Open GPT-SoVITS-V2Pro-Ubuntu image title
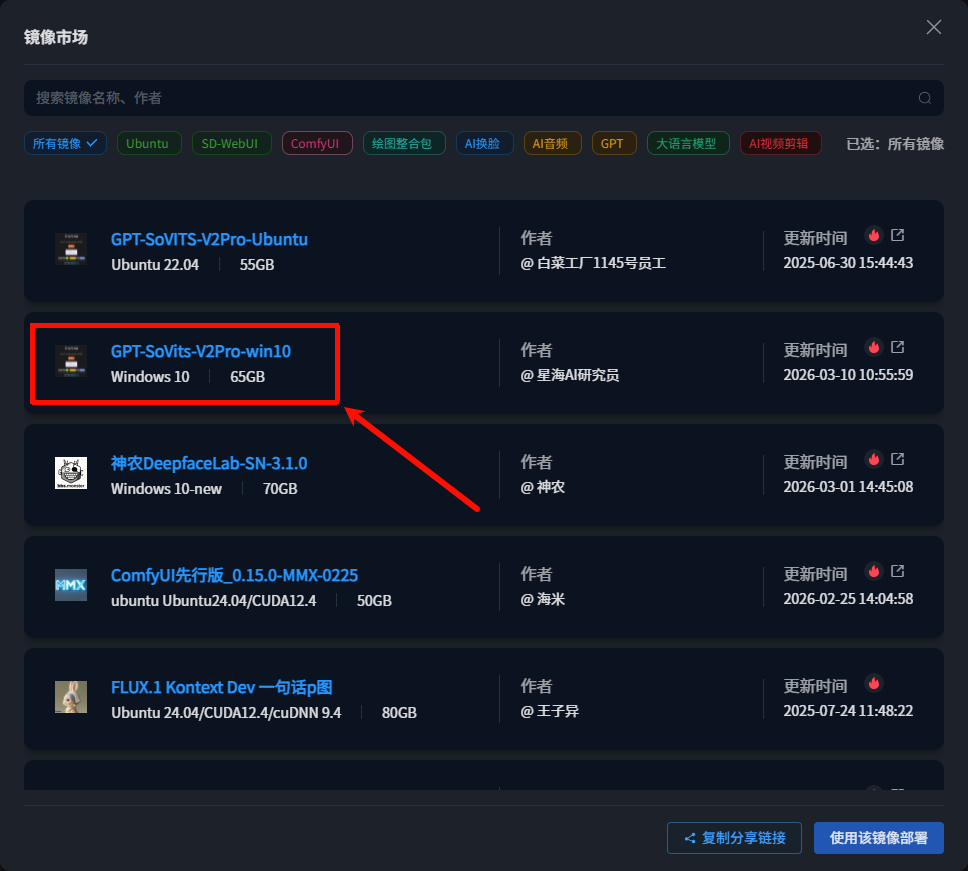The width and height of the screenshot is (968, 871). click(209, 239)
